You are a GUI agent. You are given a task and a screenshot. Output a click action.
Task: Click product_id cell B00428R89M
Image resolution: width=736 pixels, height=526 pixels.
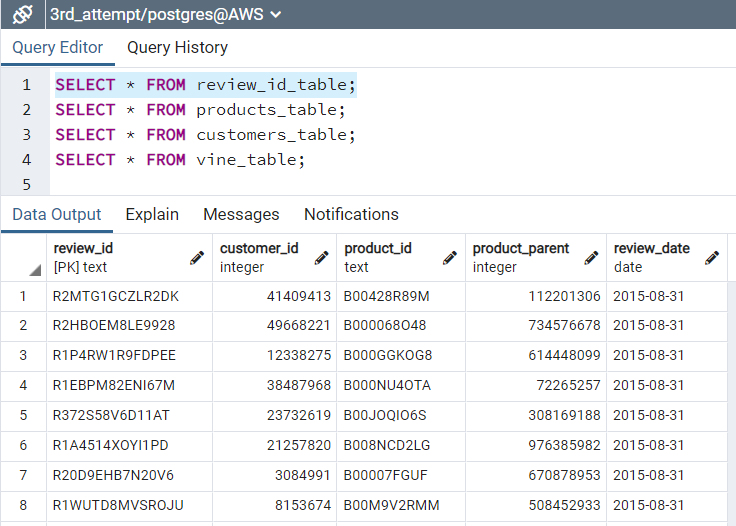(401, 297)
